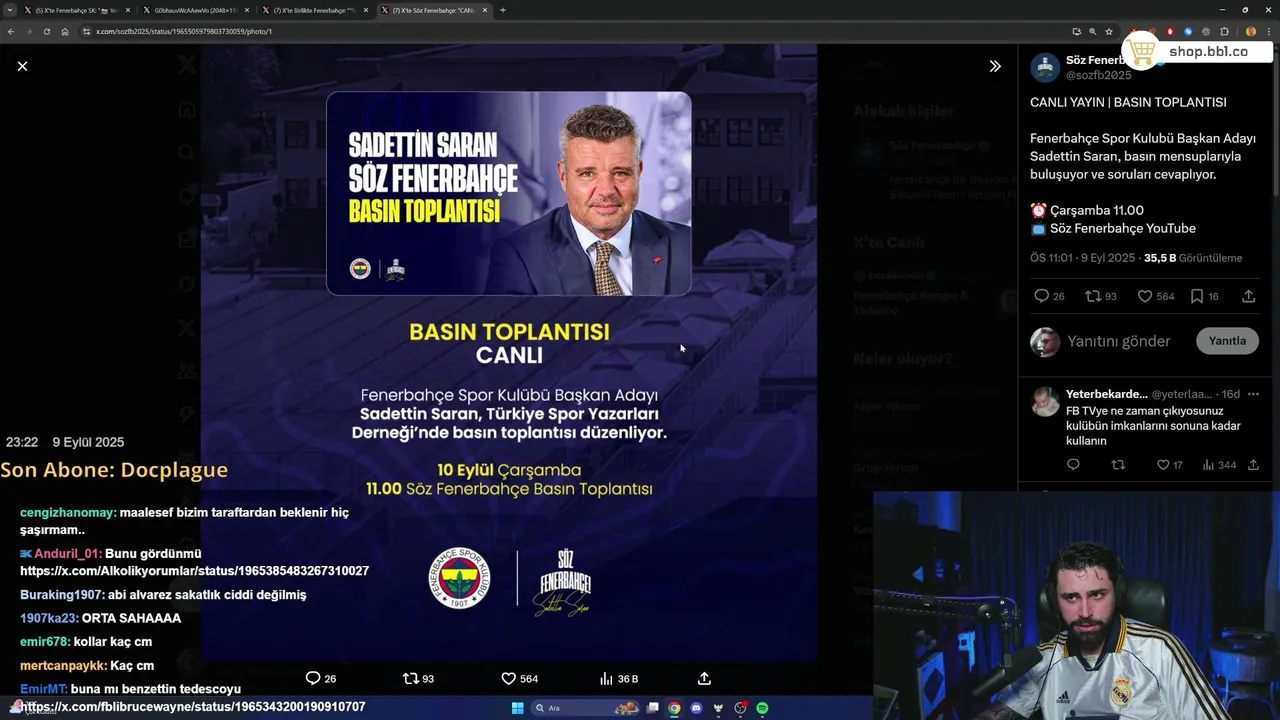Open the Windows Start menu

[x=517, y=708]
